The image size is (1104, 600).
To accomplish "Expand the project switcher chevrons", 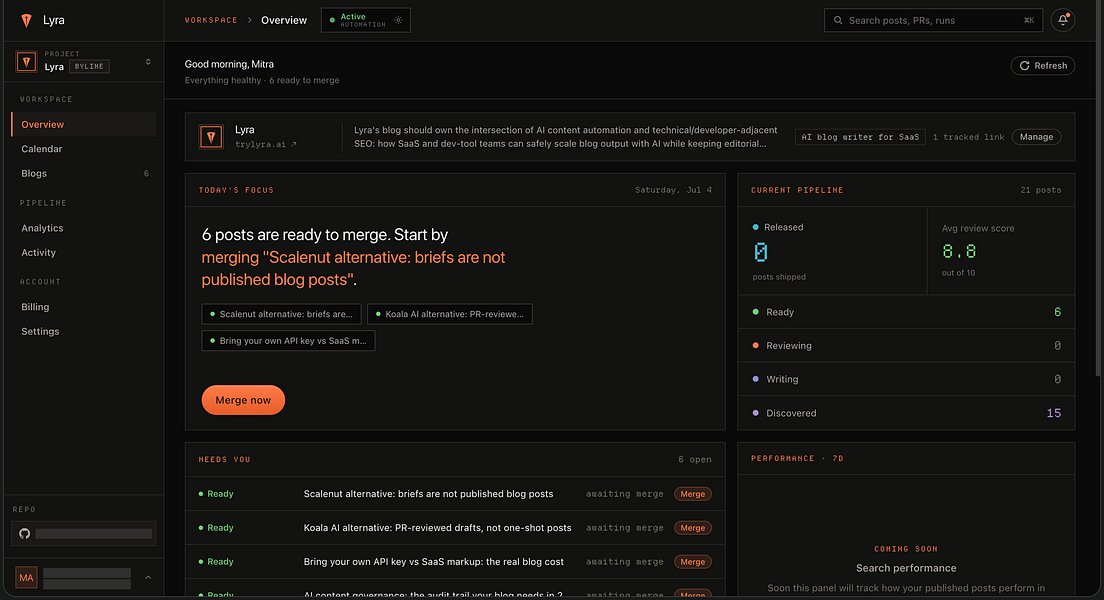I will click(148, 62).
